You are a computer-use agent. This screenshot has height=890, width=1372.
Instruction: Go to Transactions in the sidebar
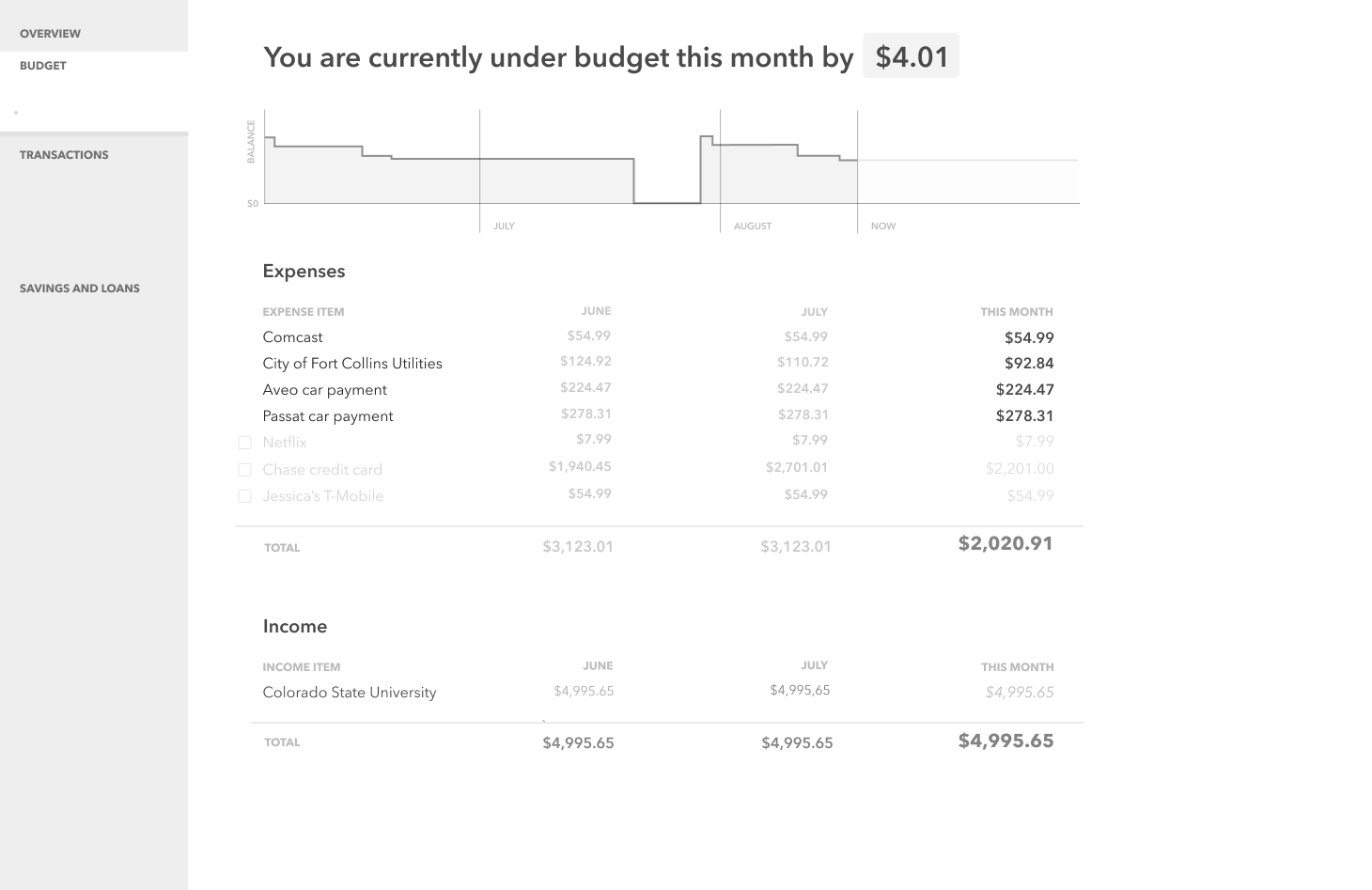tap(64, 155)
